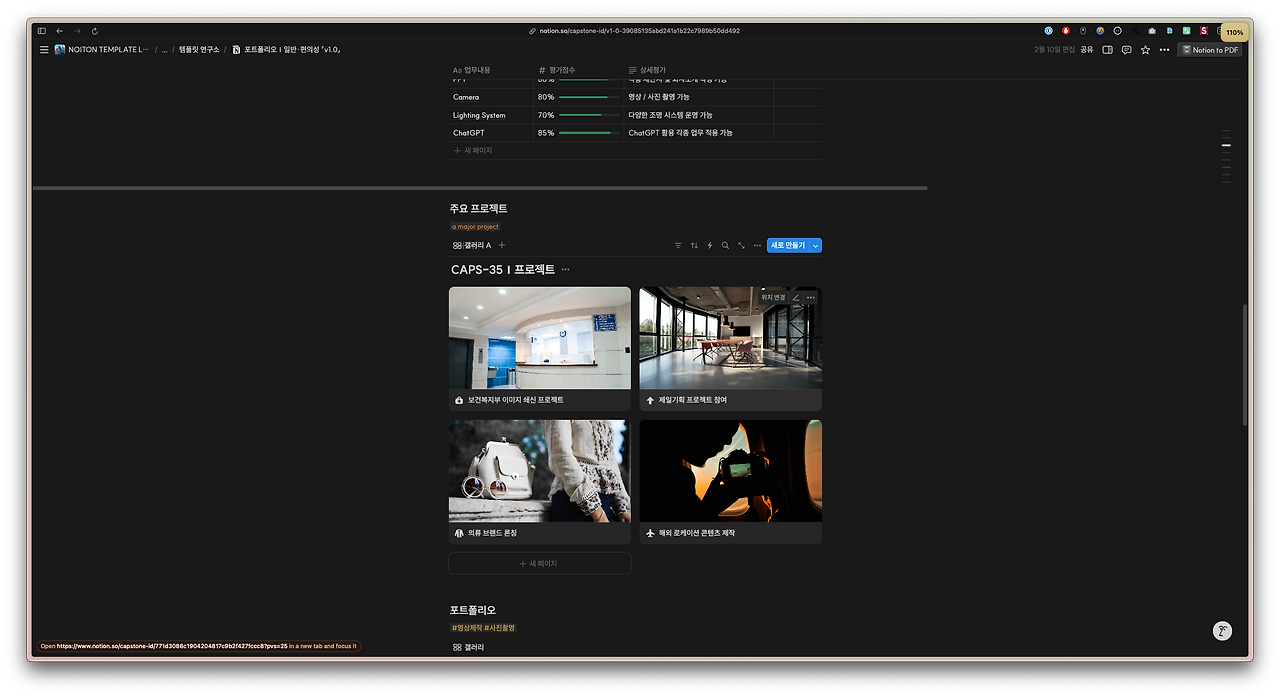
Task: Click the Notion to PDF extension icon
Action: tap(1210, 49)
